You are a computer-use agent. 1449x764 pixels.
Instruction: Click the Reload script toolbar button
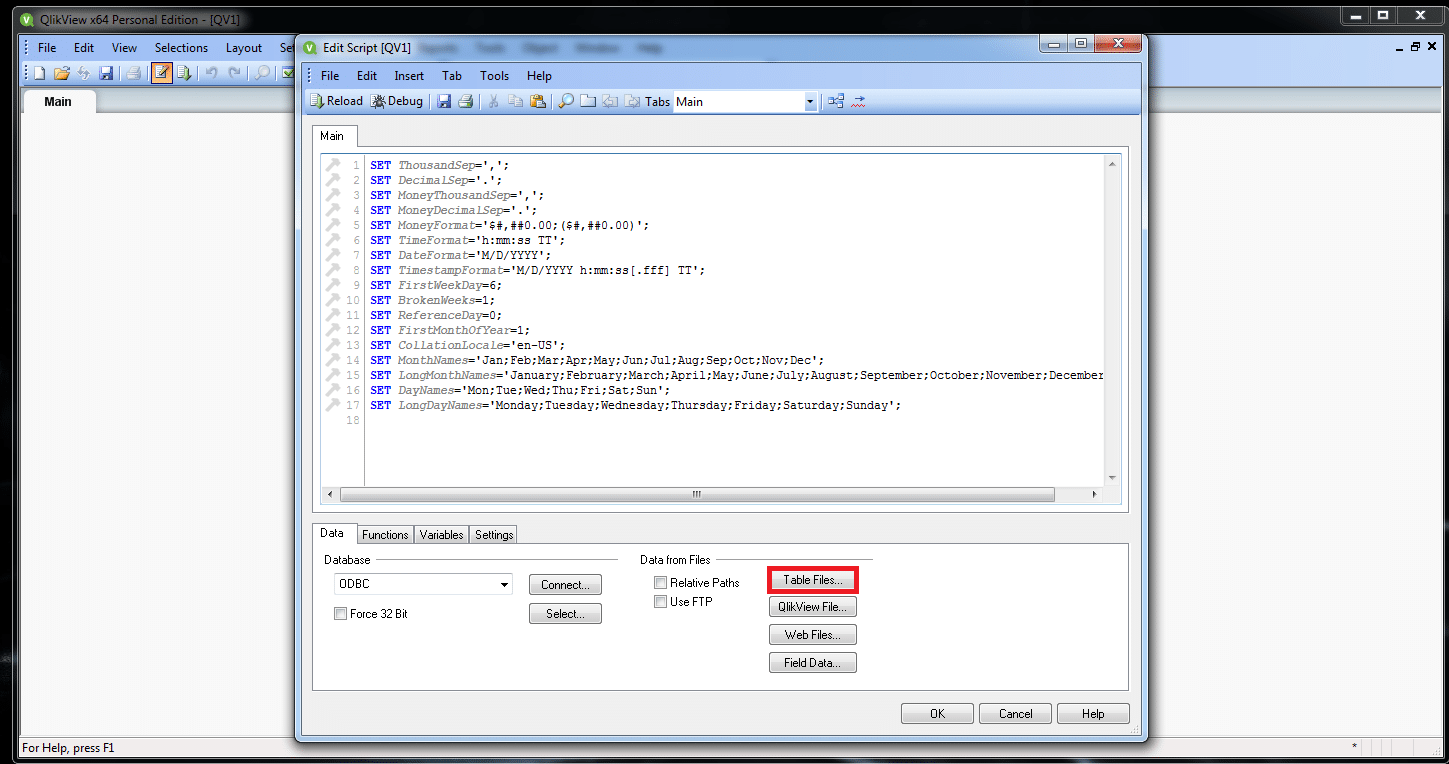[x=337, y=101]
